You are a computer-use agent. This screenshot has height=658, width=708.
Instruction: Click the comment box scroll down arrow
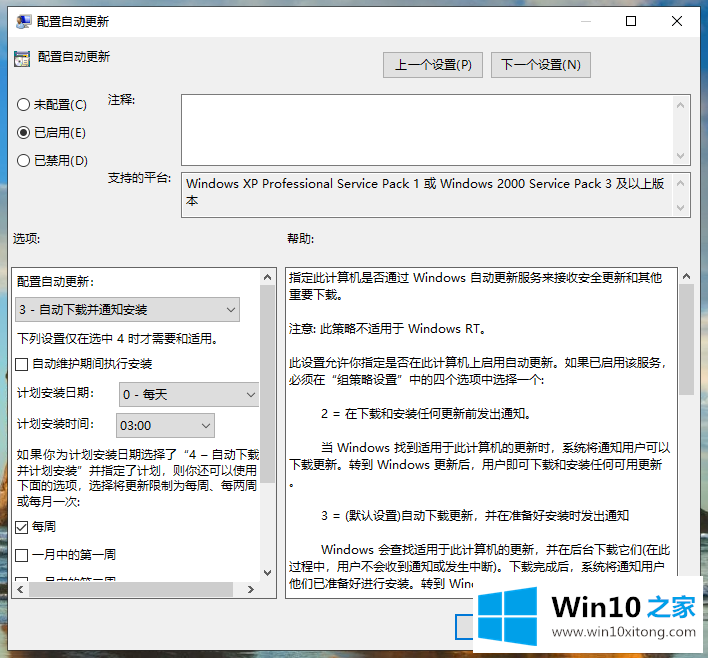(x=680, y=156)
